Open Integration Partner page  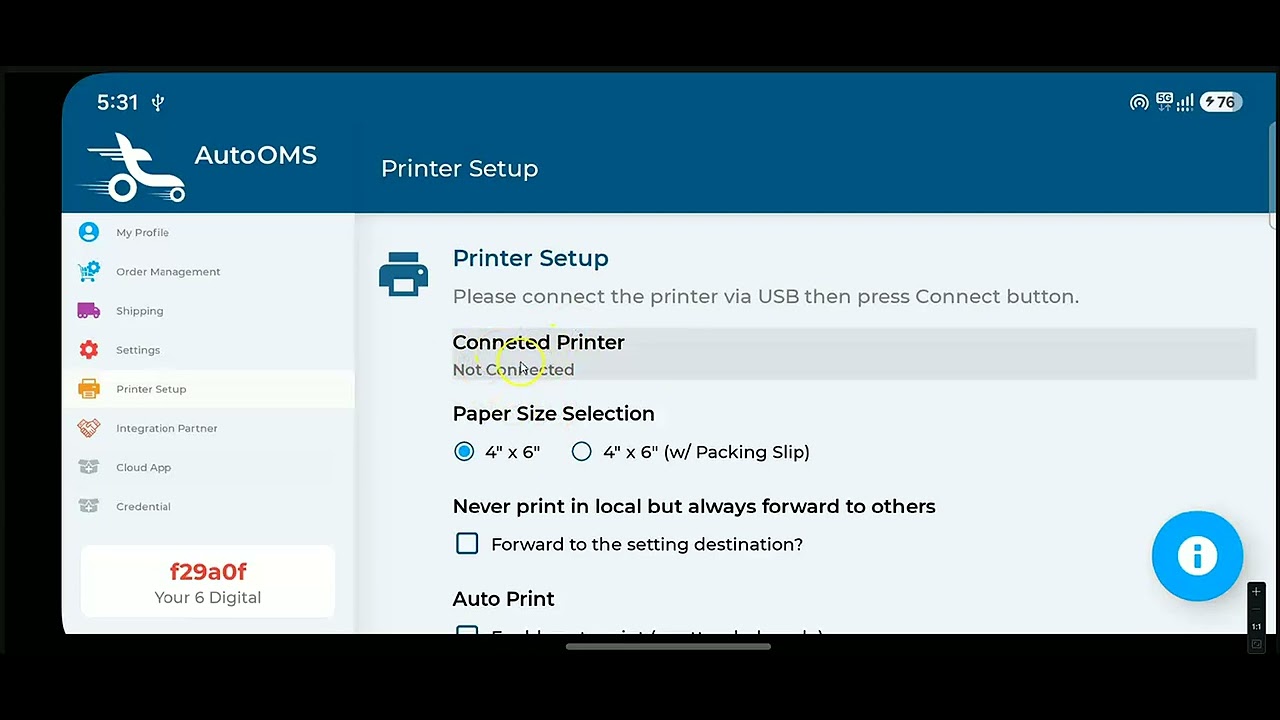208,428
